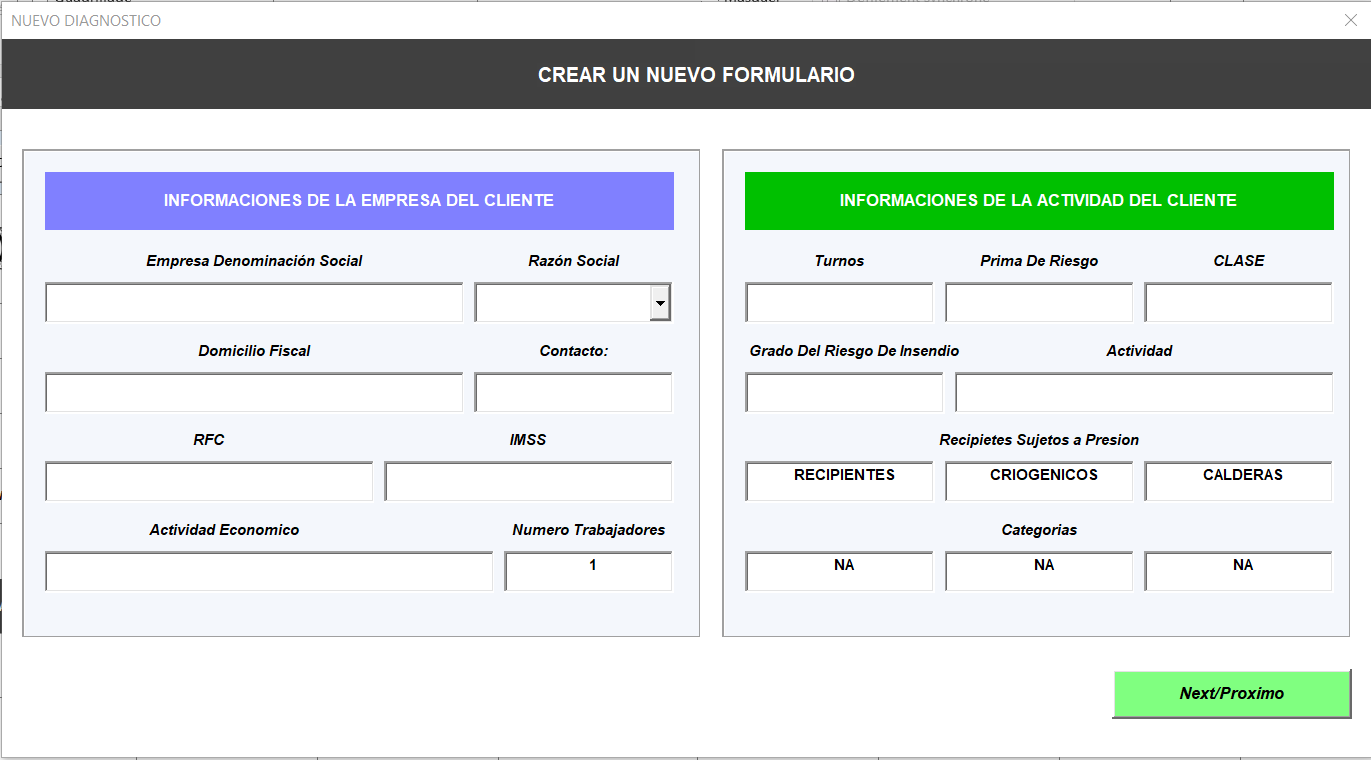Click the Recipietes Sujetos a Presion label

tap(1039, 440)
